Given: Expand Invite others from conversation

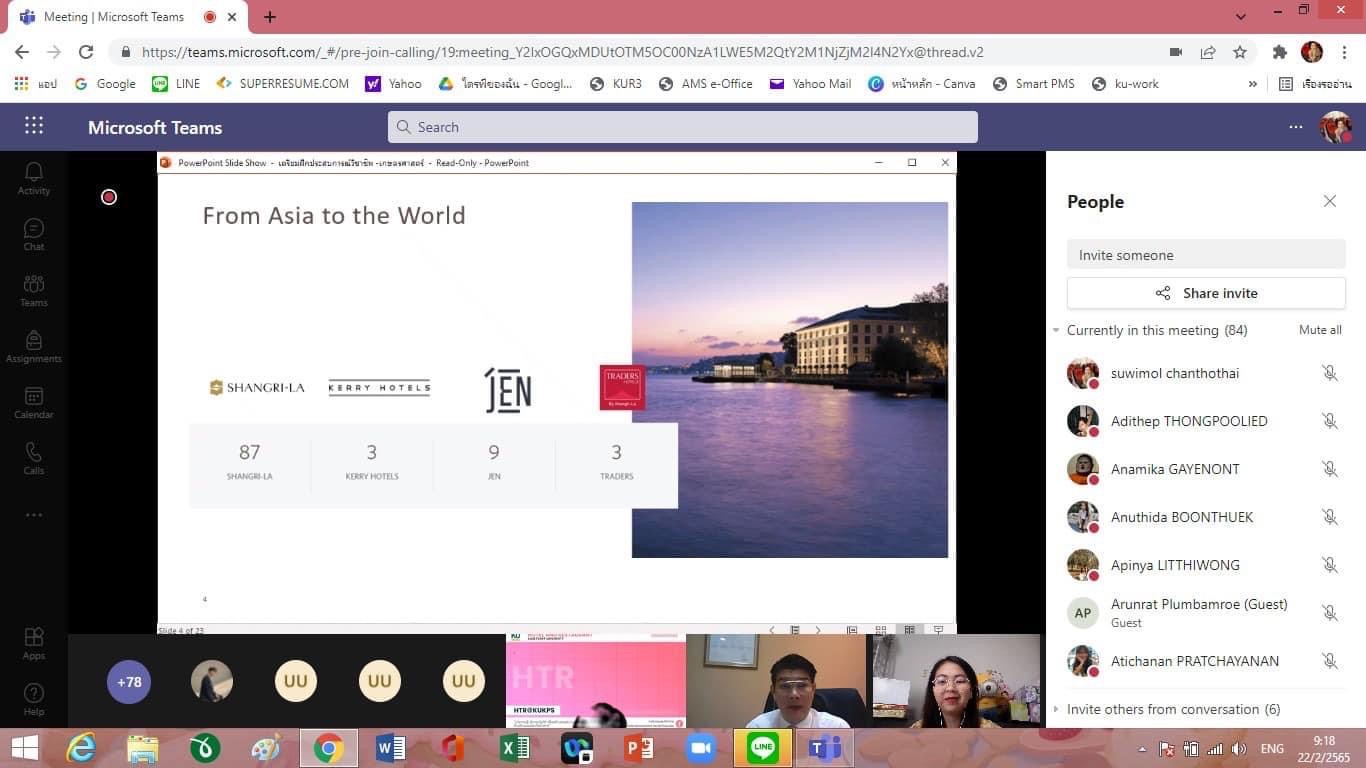Looking at the screenshot, I should pos(1056,709).
